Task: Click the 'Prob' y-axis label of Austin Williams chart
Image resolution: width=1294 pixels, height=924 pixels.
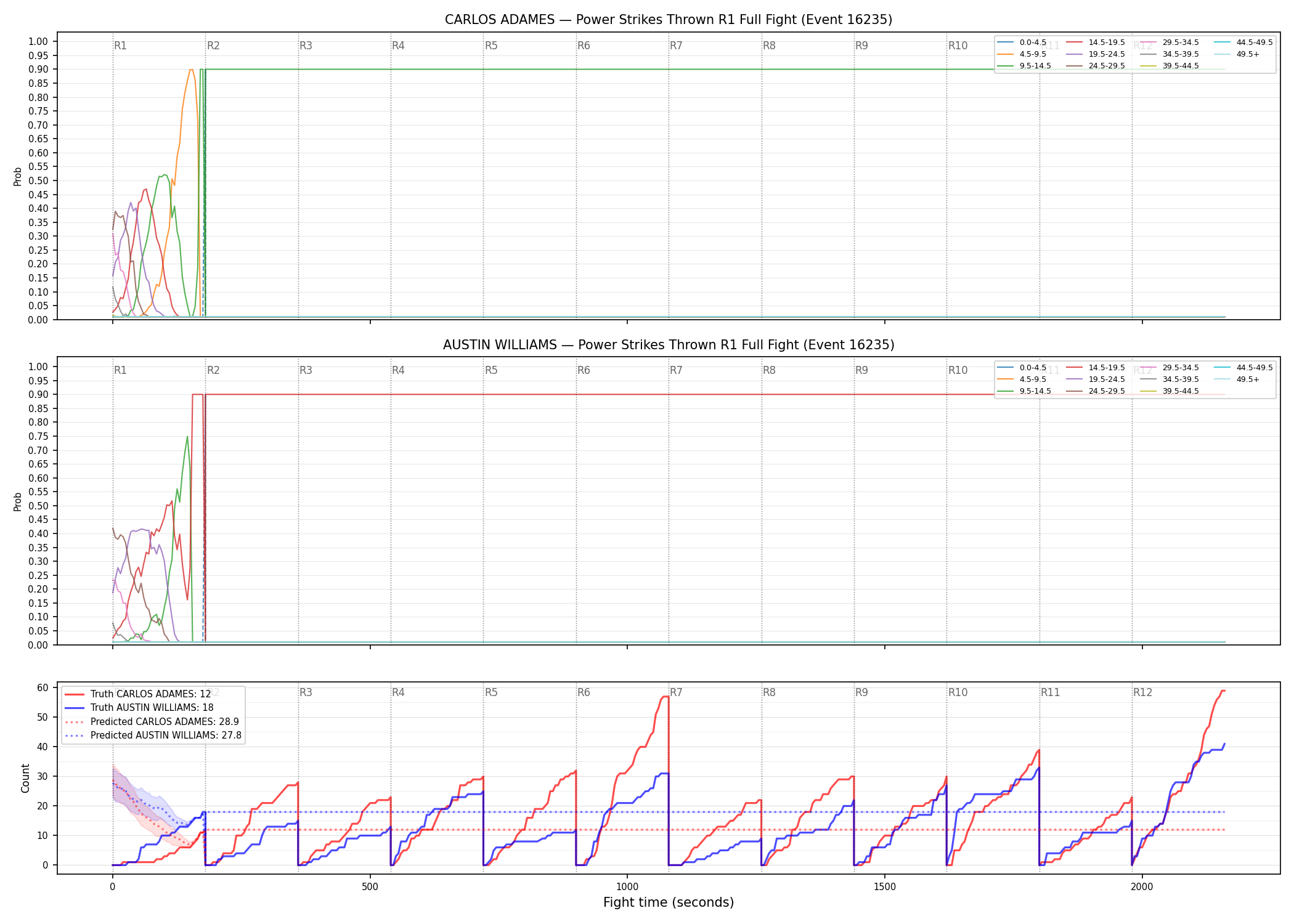Action: point(18,501)
